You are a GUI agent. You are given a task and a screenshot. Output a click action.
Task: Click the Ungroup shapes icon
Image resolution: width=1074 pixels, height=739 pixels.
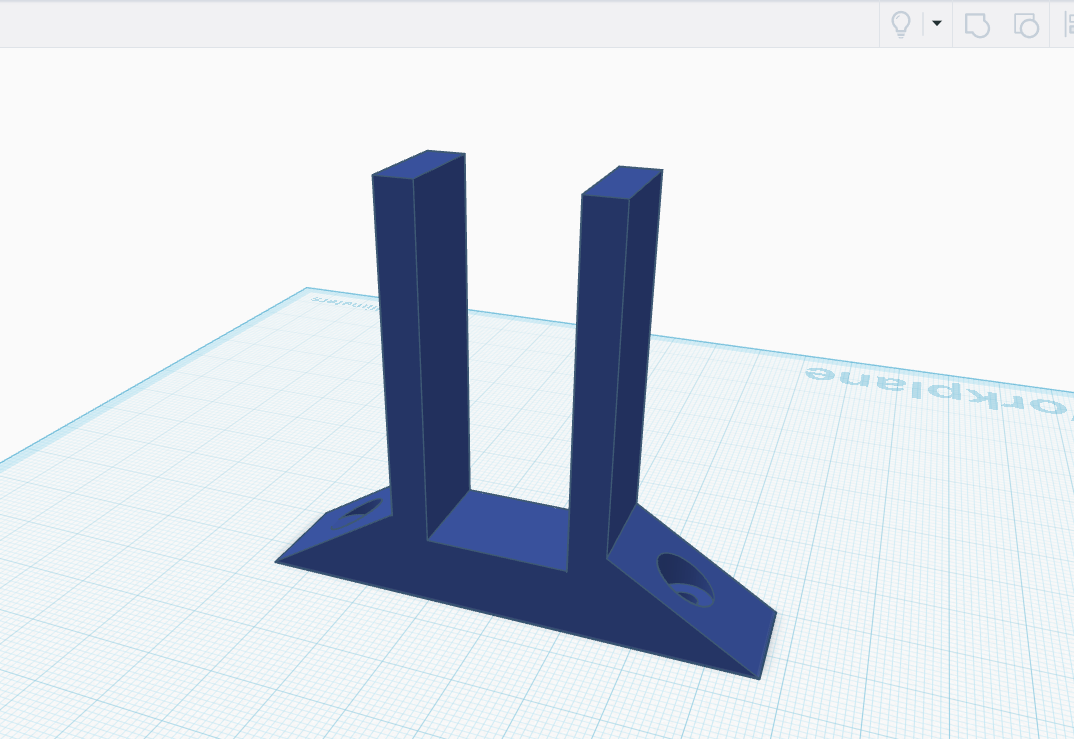pos(1026,25)
